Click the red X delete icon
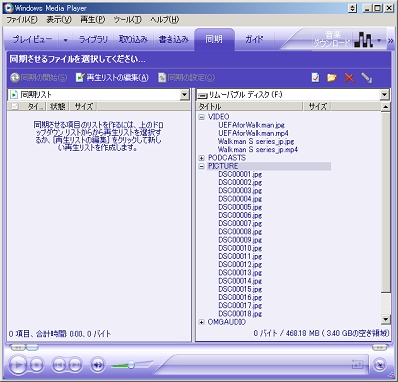This screenshot has height=382, width=398. [349, 78]
